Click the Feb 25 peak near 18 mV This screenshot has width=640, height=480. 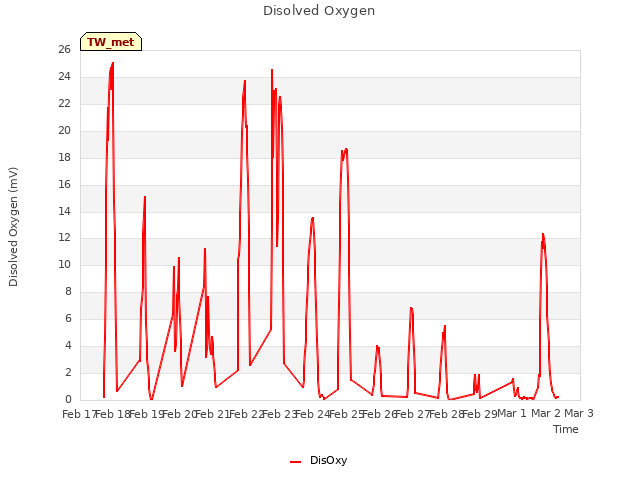345,150
